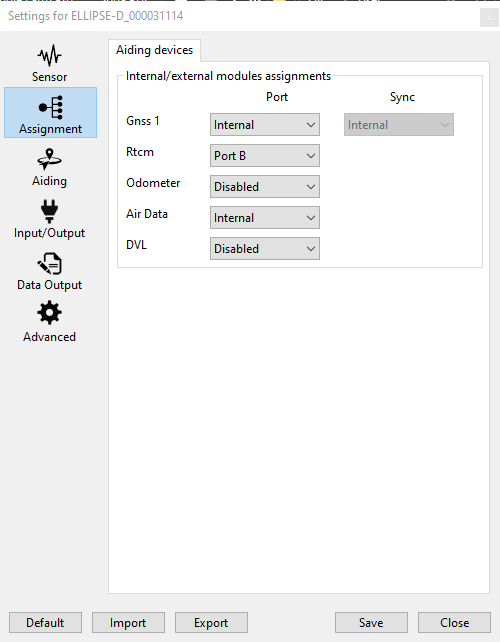Expand the Gnss 1 Port dropdown

(265, 124)
